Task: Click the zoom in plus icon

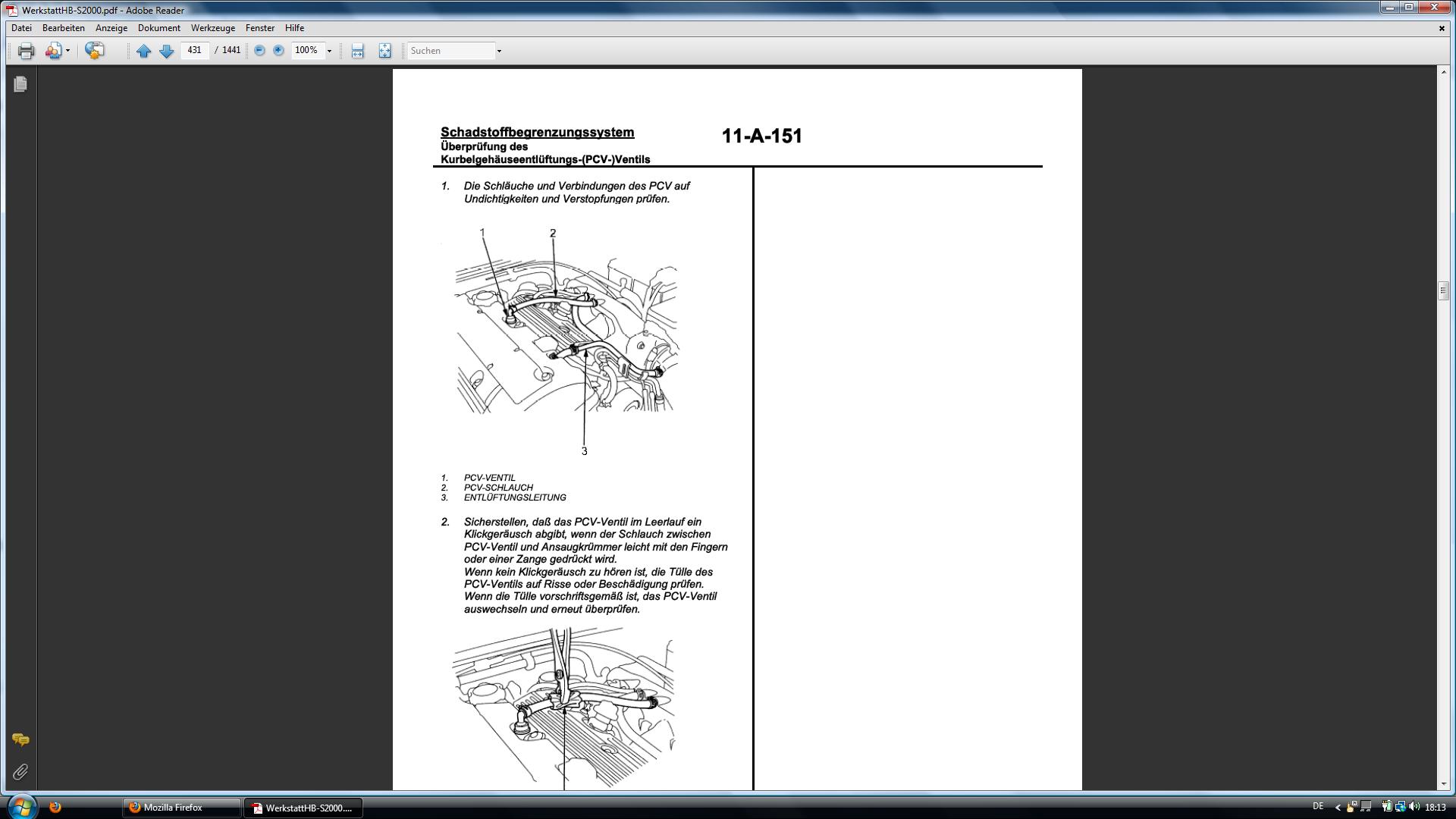Action: (x=278, y=51)
